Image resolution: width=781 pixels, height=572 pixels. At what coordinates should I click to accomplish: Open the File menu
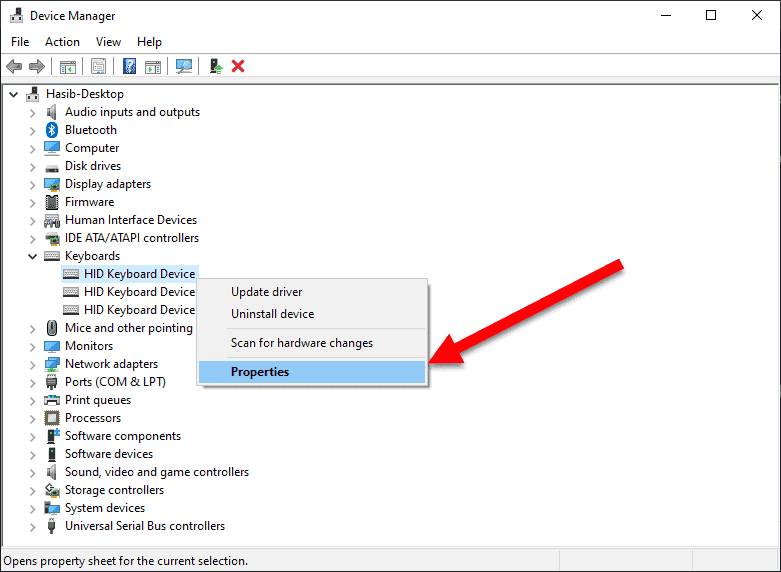[x=20, y=42]
